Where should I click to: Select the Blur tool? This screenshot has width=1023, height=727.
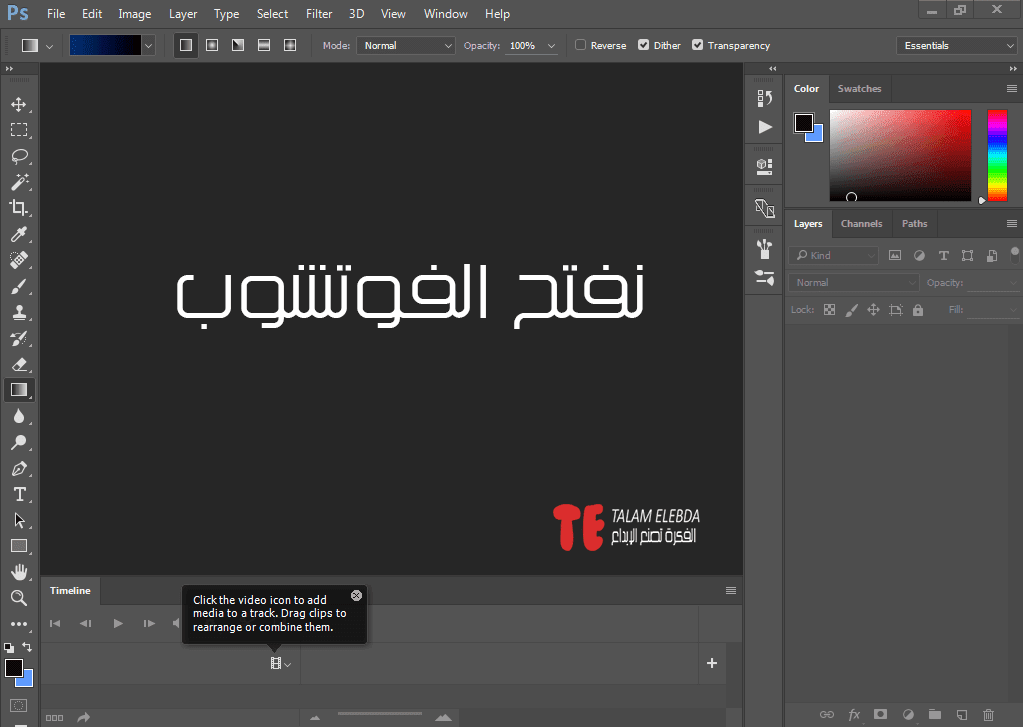19,416
